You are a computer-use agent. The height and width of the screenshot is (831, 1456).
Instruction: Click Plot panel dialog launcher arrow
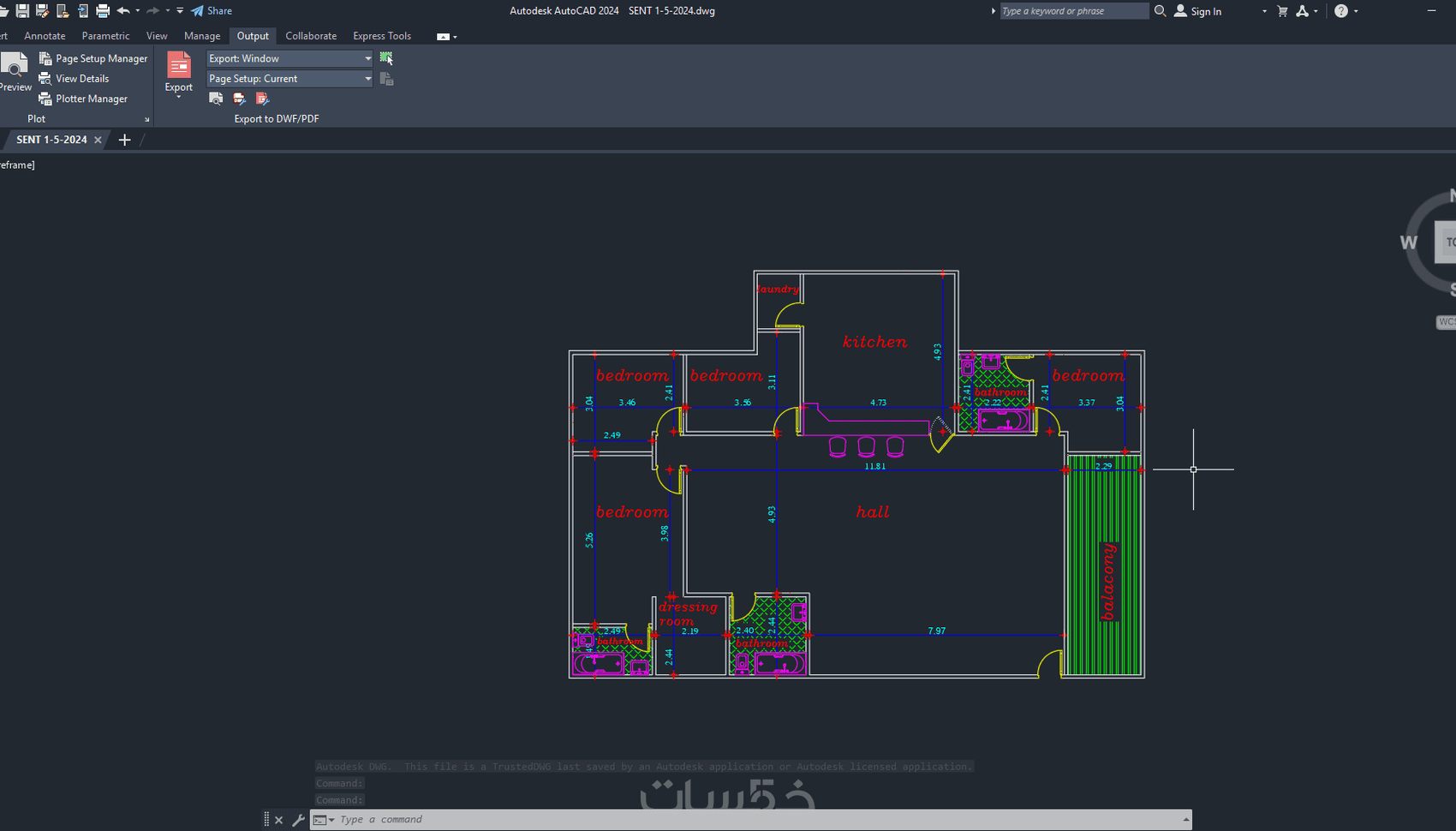146,119
